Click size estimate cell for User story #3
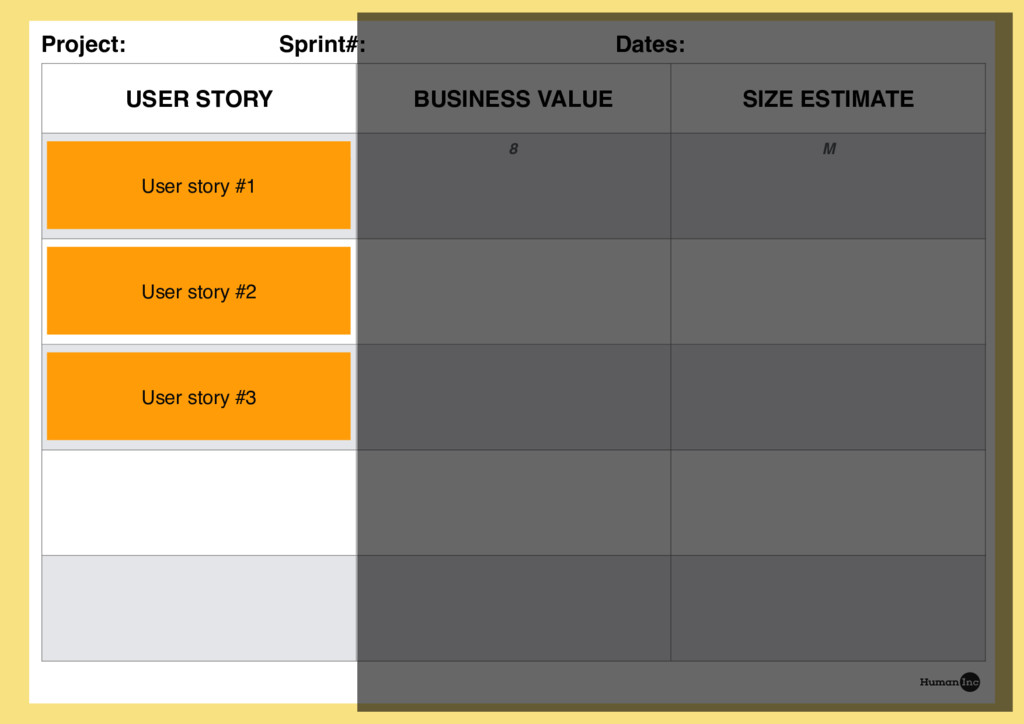Viewport: 1024px width, 724px height. [x=828, y=397]
